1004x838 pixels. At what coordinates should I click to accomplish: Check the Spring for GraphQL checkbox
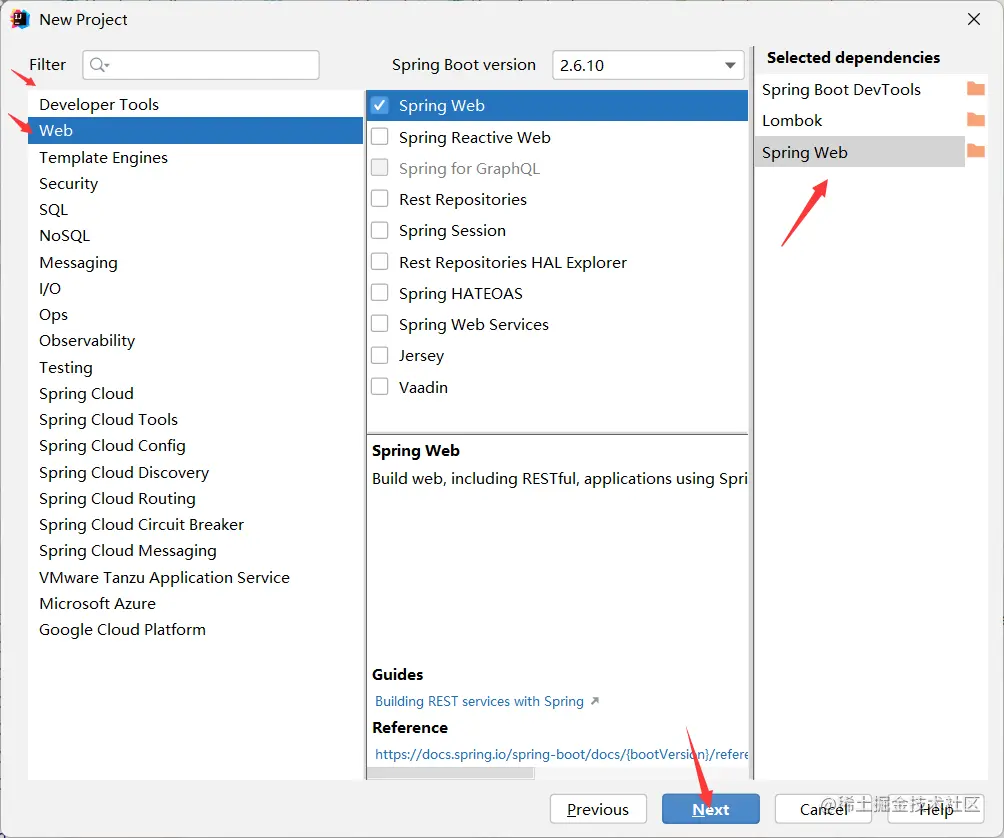pyautogui.click(x=380, y=168)
